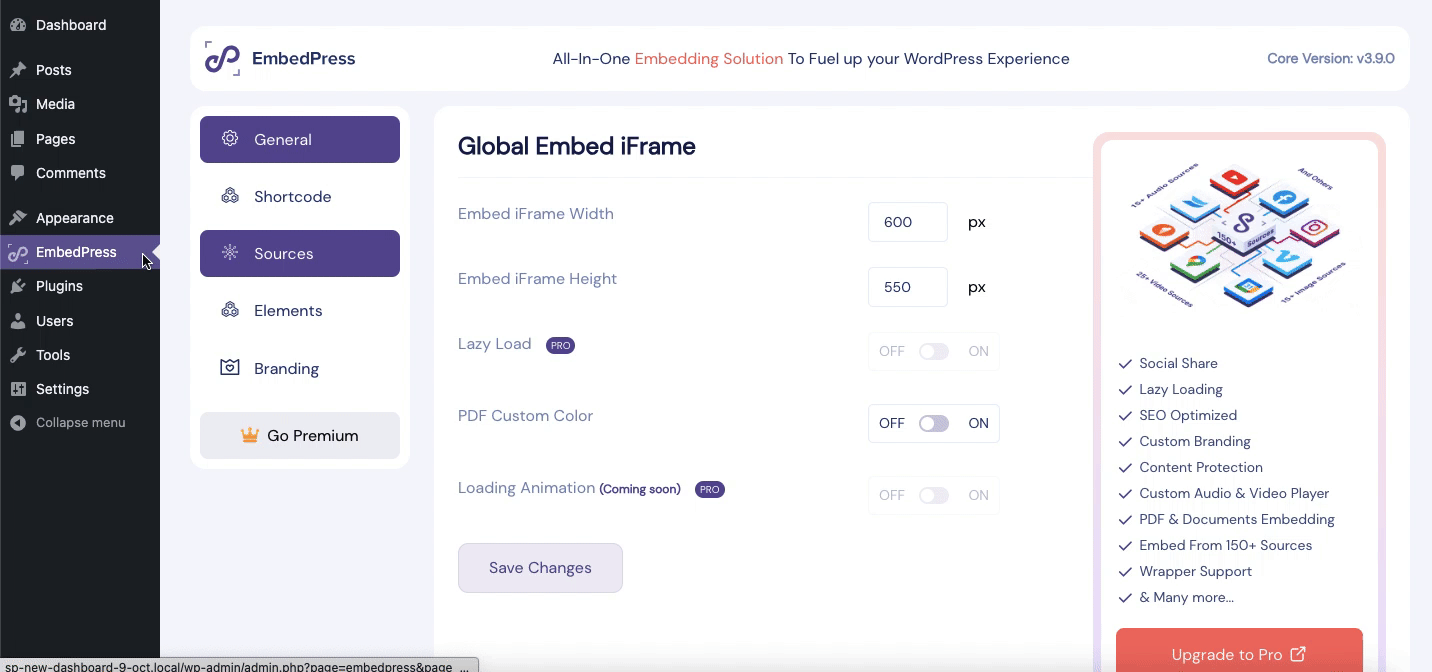Screen dimensions: 1432x672
Task: Switch to the Branding tab
Action: 300,368
